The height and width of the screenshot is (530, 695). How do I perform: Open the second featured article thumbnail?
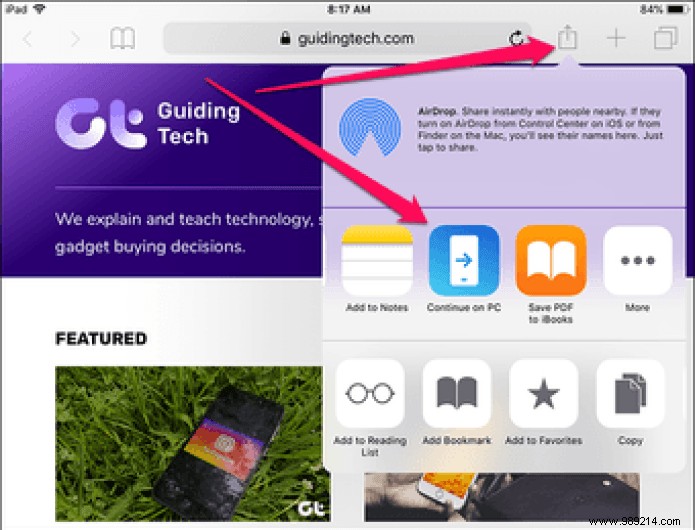pyautogui.click(x=501, y=497)
